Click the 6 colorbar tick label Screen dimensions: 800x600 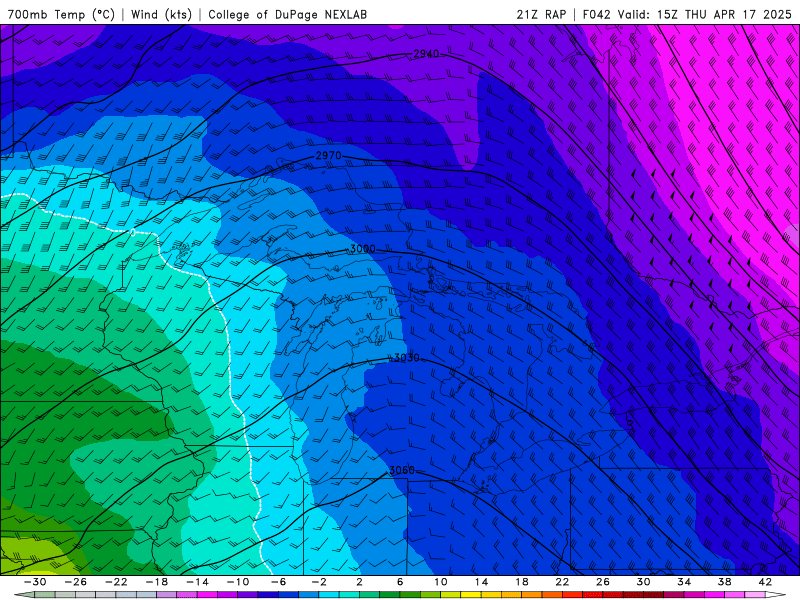[400, 582]
